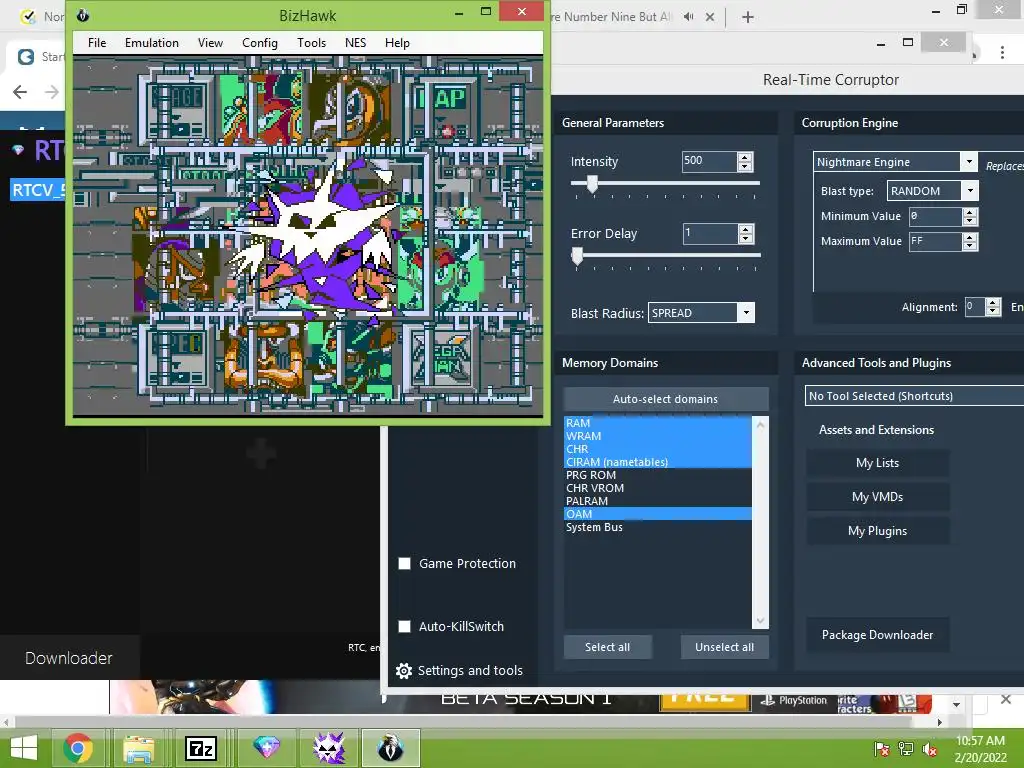This screenshot has height=768, width=1024.
Task: Click the Maximum Value field showing FF
Action: [x=936, y=242]
